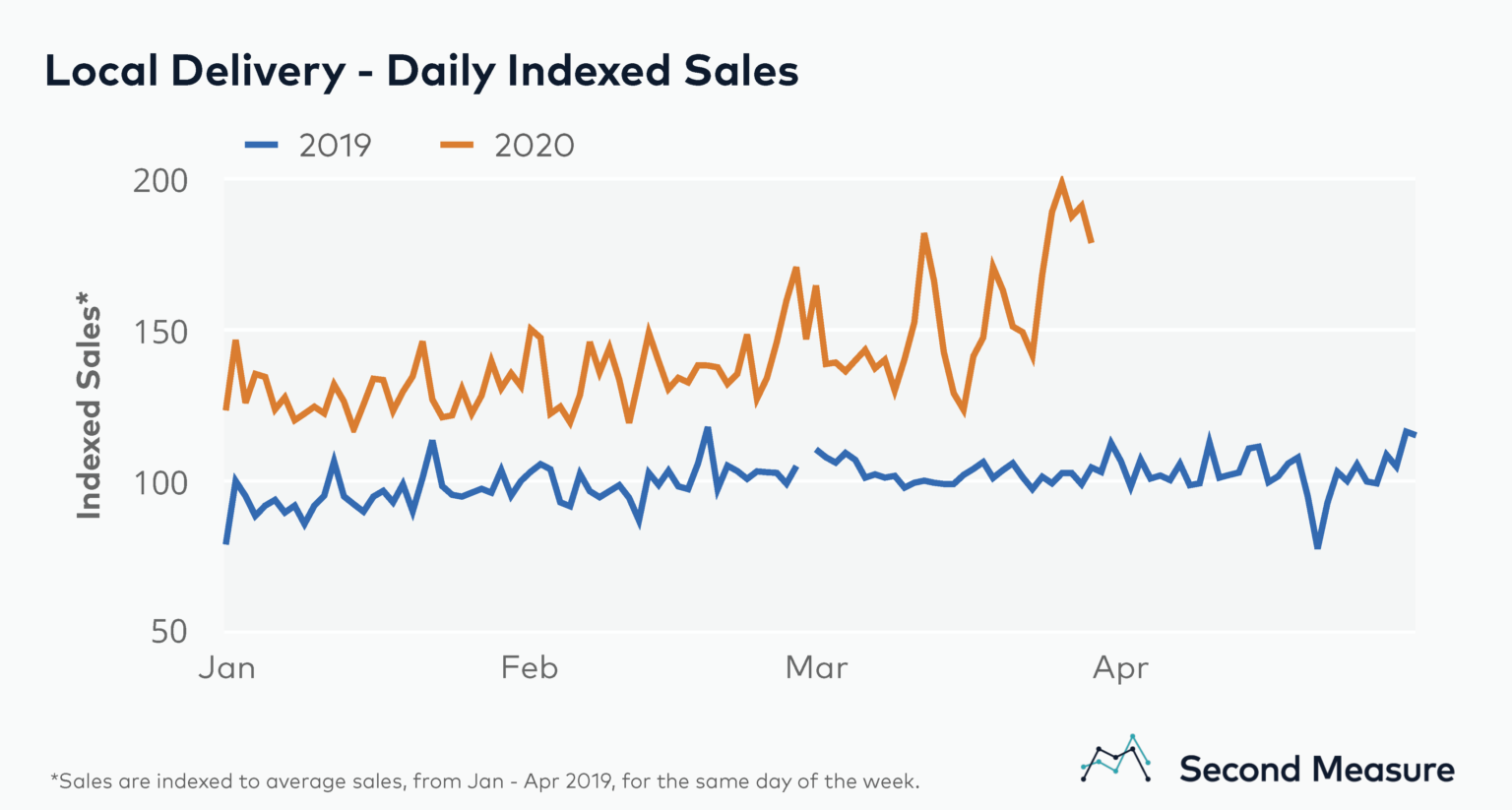The height and width of the screenshot is (810, 1512).
Task: Click the orange 2020 legend swatch
Action: [456, 146]
